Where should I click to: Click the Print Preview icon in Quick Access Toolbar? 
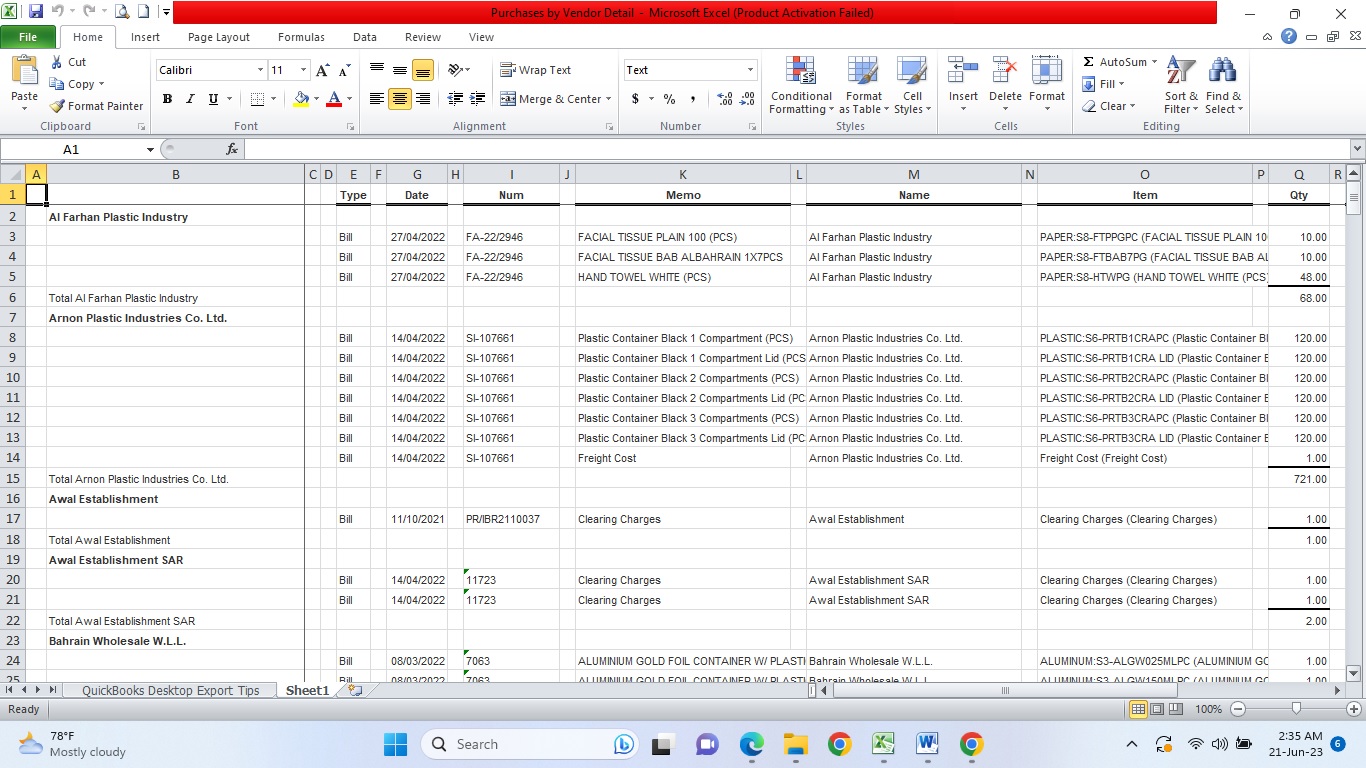pyautogui.click(x=122, y=13)
